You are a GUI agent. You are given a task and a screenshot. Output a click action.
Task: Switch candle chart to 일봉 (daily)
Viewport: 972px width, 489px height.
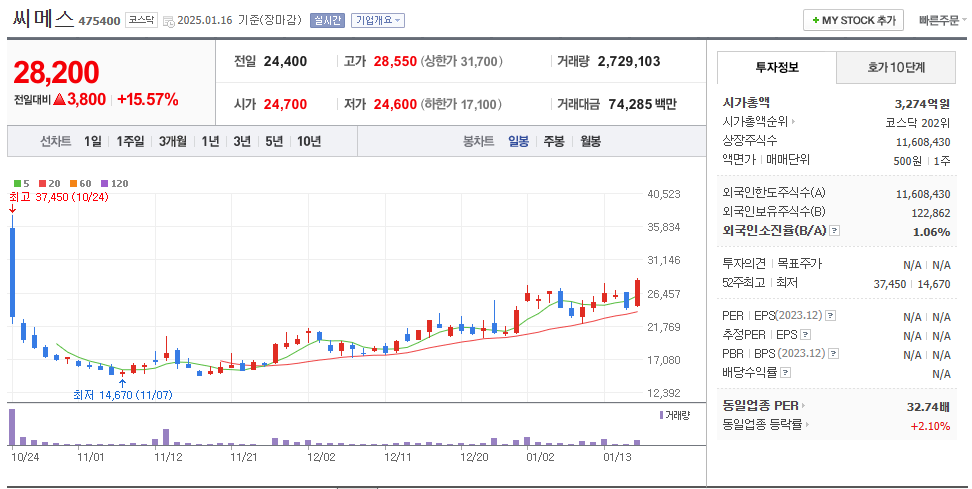(x=518, y=142)
